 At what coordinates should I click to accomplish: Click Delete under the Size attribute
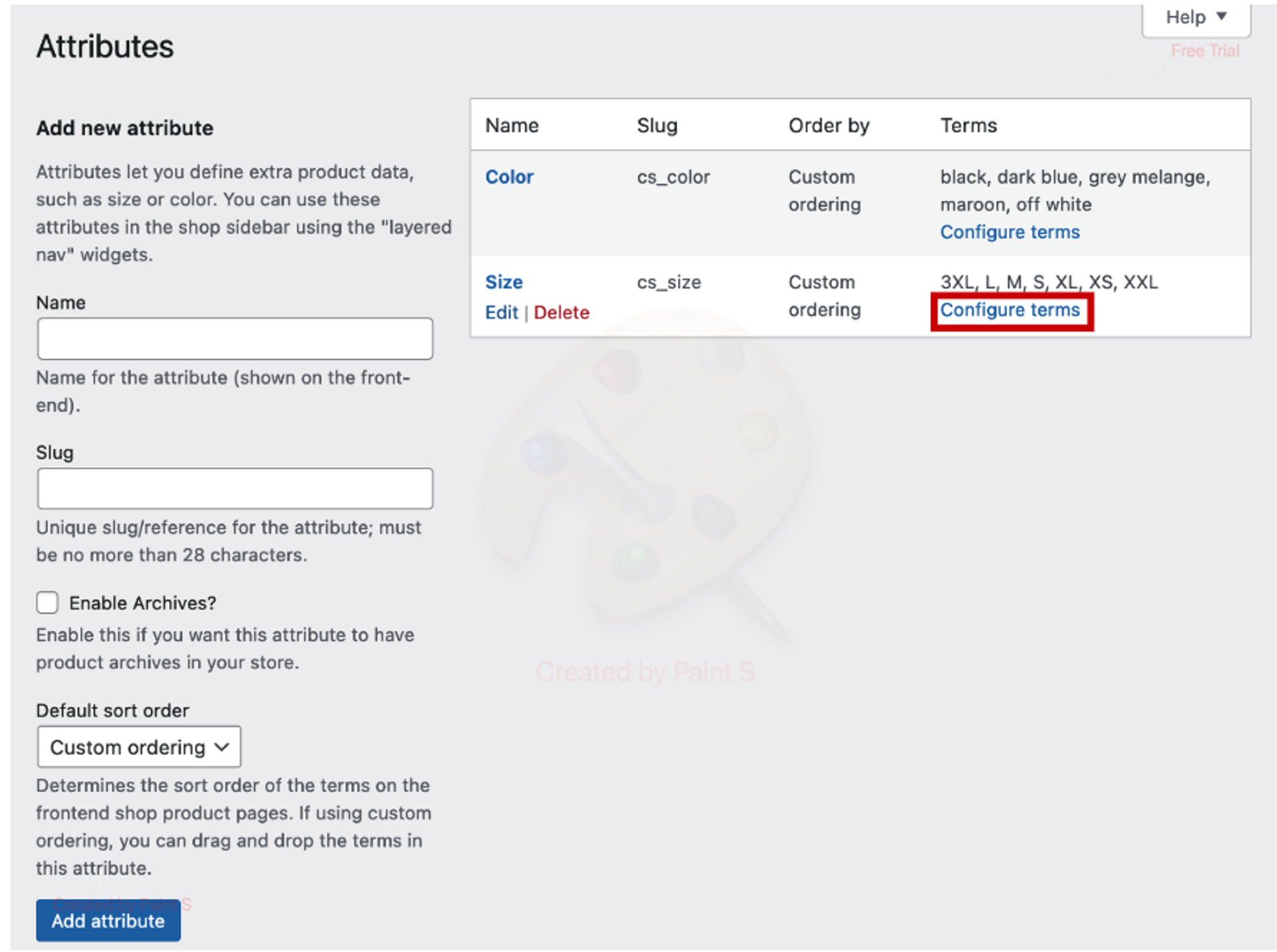click(561, 313)
